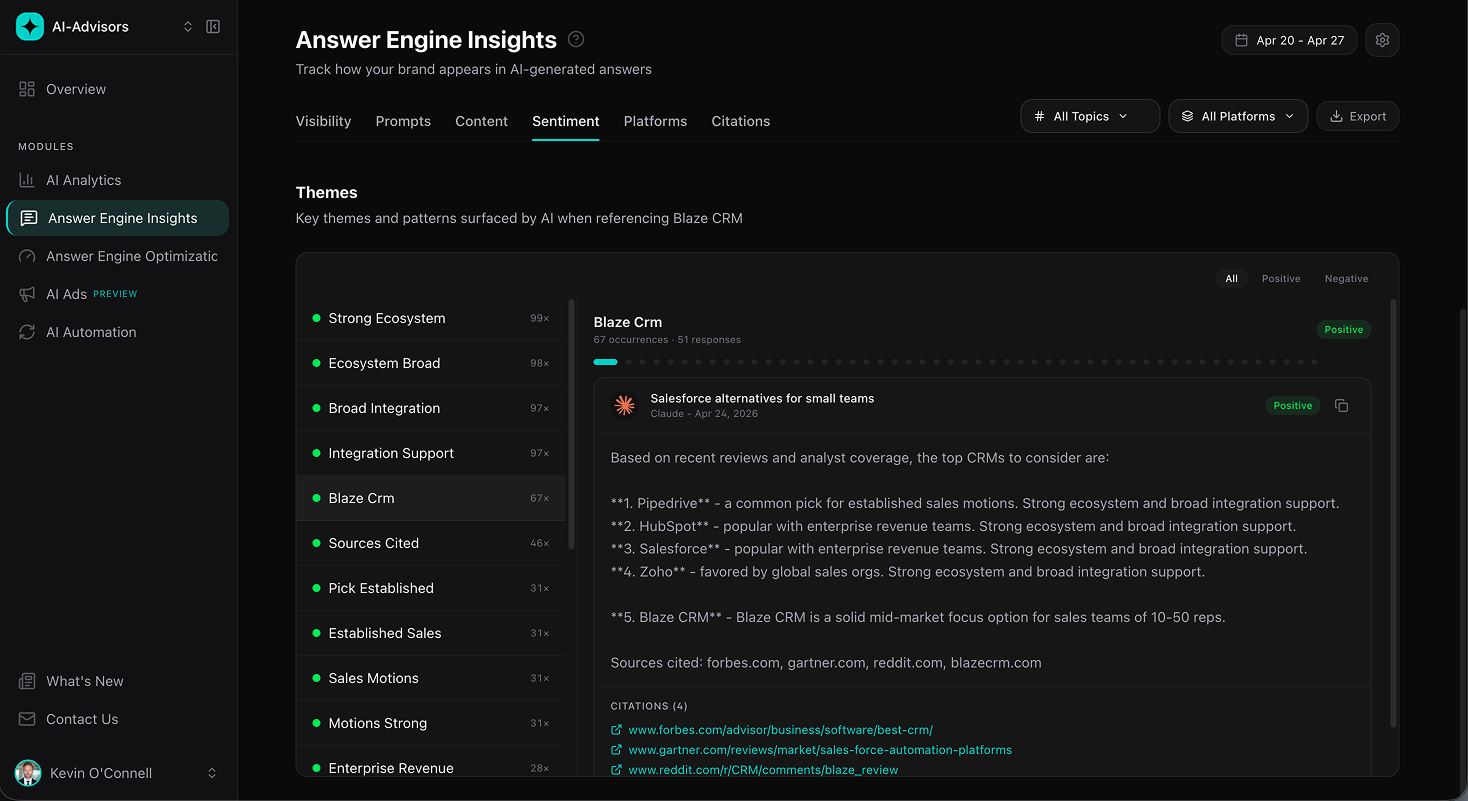Click the page's main vertical scrollbar

coord(1462,548)
